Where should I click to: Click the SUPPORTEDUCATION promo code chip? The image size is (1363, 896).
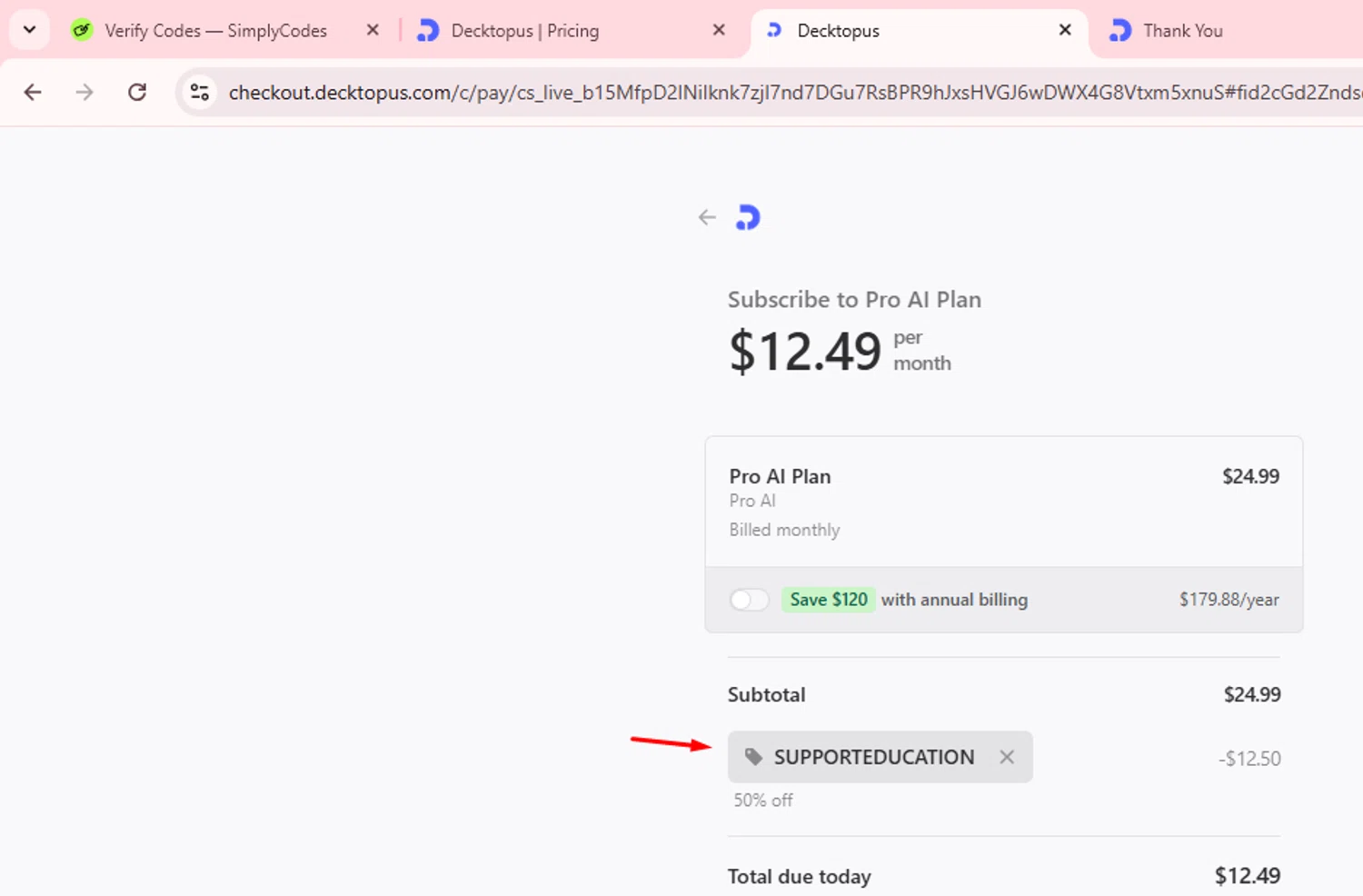880,757
